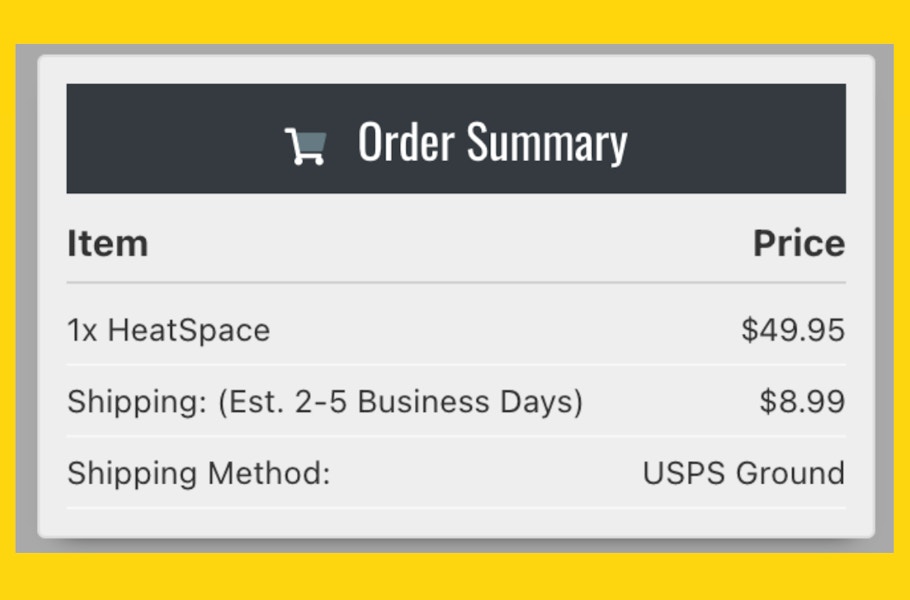This screenshot has height=600, width=910.
Task: Select the Item column header
Action: [x=108, y=243]
